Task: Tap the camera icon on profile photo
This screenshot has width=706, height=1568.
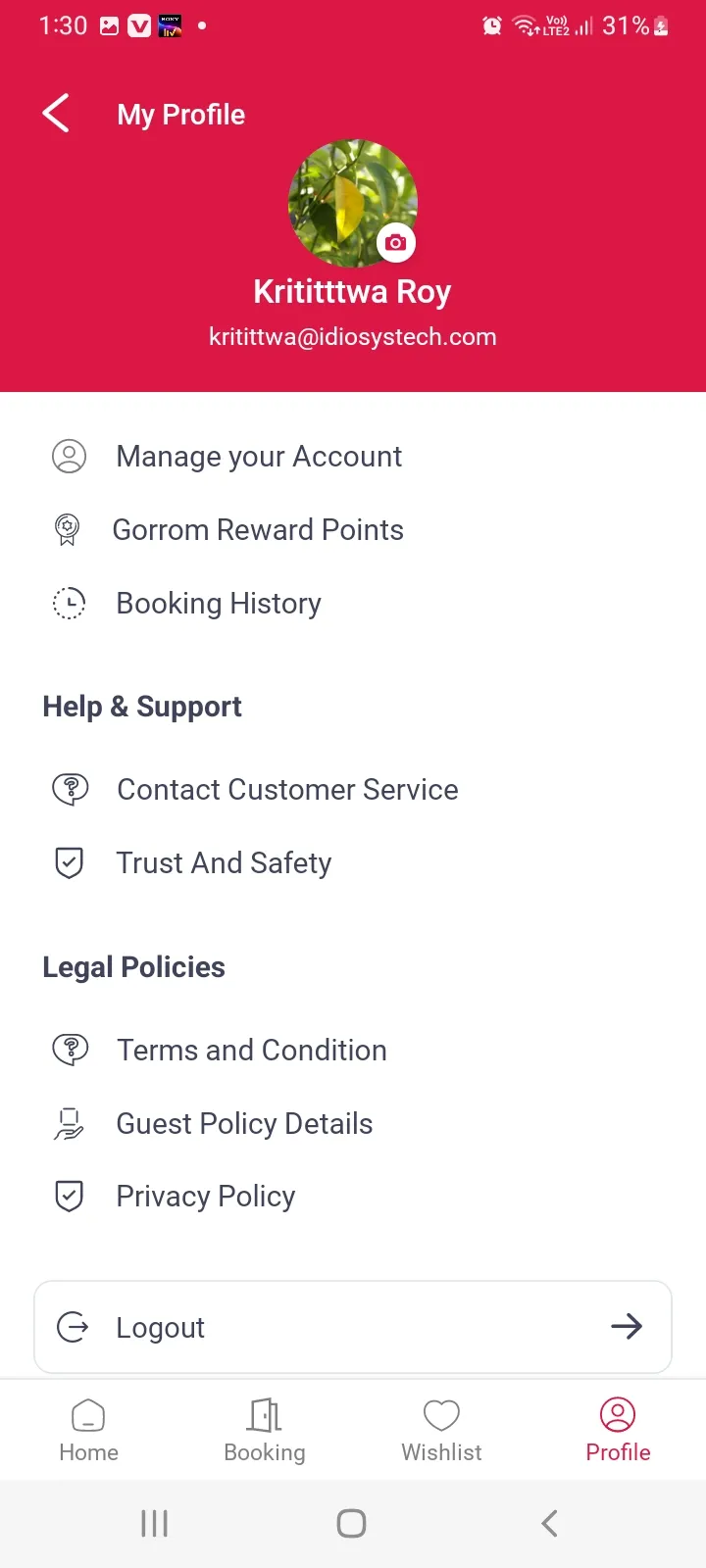Action: click(x=395, y=242)
